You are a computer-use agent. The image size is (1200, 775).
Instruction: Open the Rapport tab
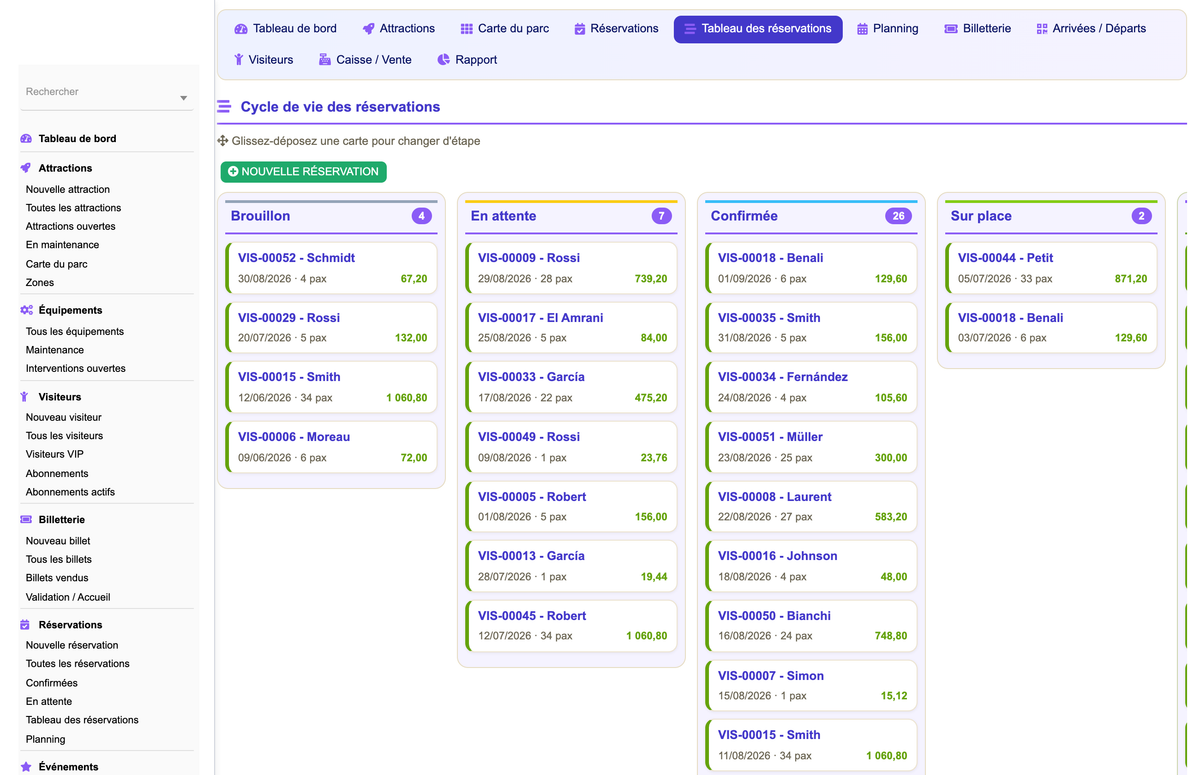pyautogui.click(x=467, y=60)
